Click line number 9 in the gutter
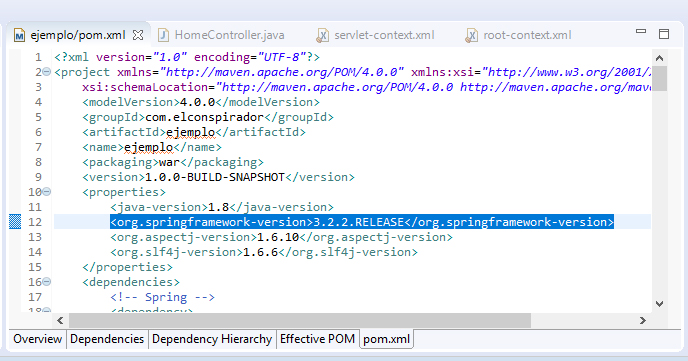This screenshot has height=361, width=688. tap(39, 177)
